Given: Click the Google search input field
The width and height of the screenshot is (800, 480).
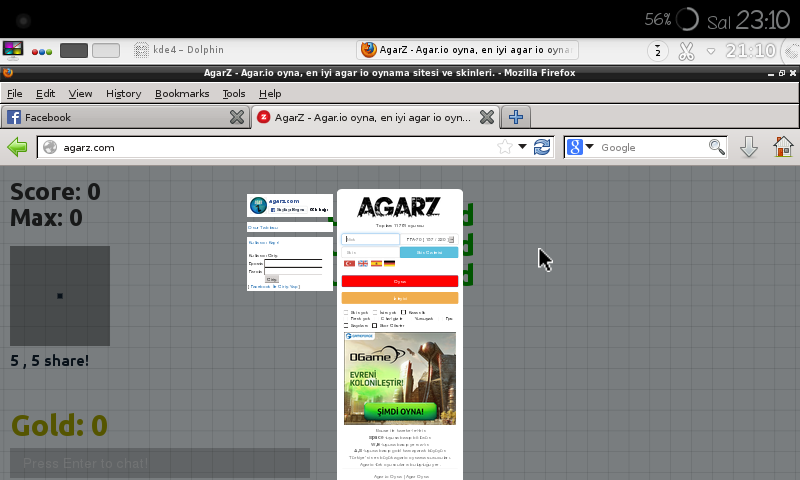Looking at the screenshot, I should pos(653,147).
